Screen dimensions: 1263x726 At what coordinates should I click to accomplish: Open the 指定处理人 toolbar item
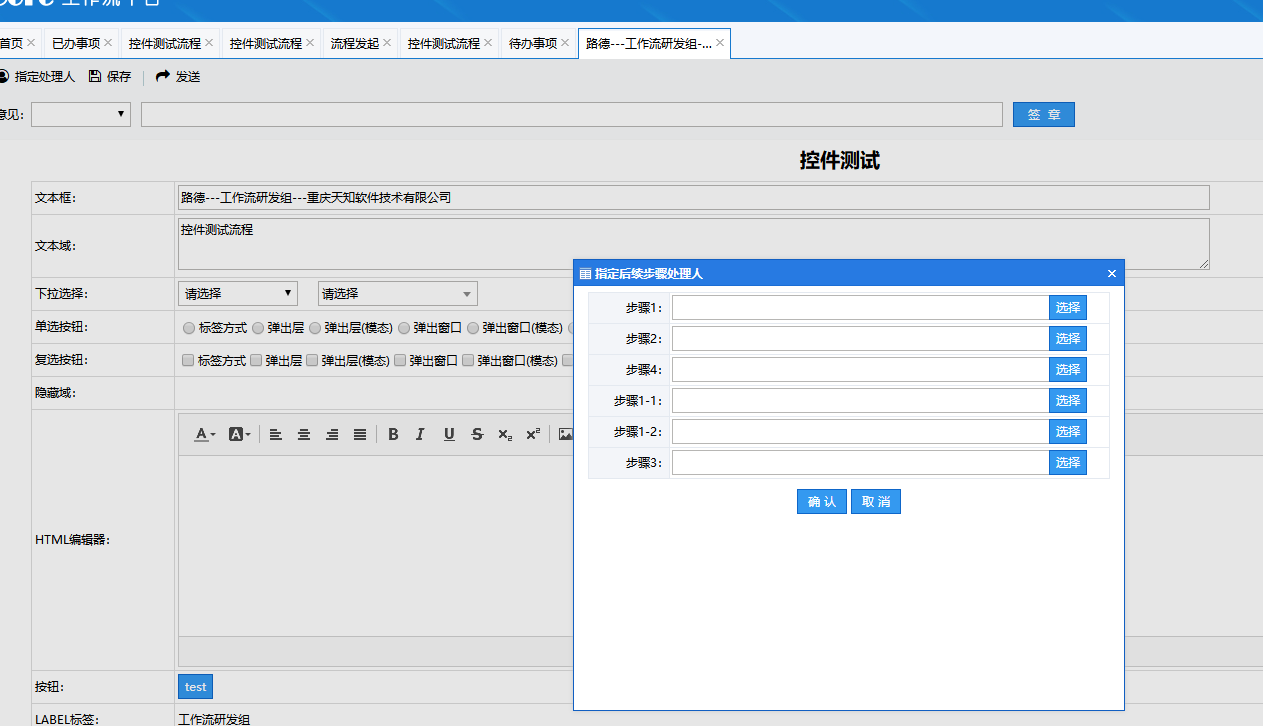(x=37, y=77)
